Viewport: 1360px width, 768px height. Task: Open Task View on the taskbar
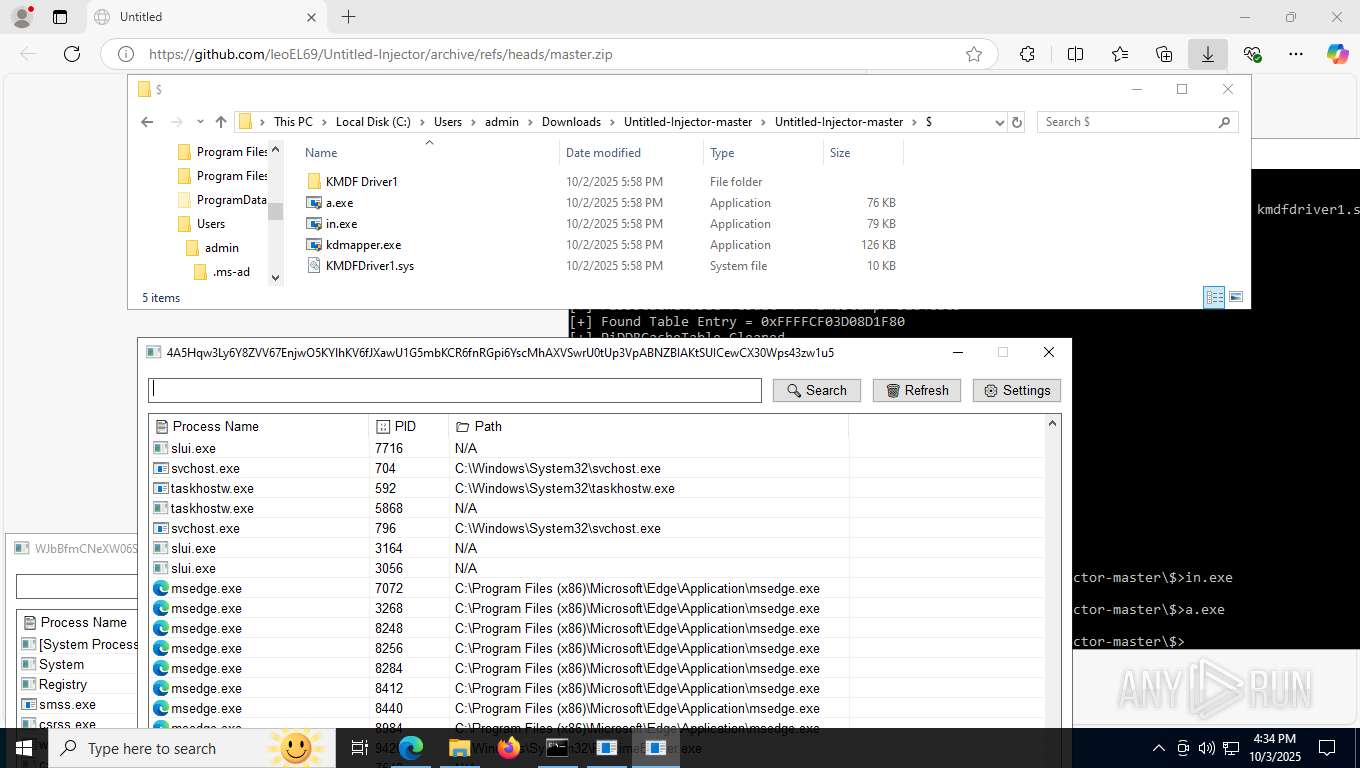pyautogui.click(x=360, y=748)
